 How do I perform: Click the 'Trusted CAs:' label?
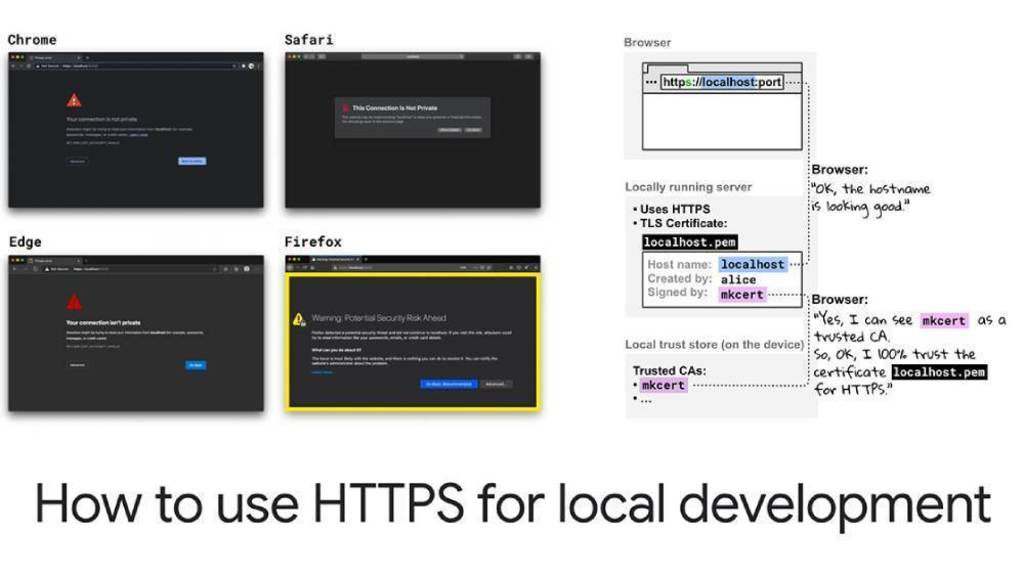pyautogui.click(x=669, y=370)
